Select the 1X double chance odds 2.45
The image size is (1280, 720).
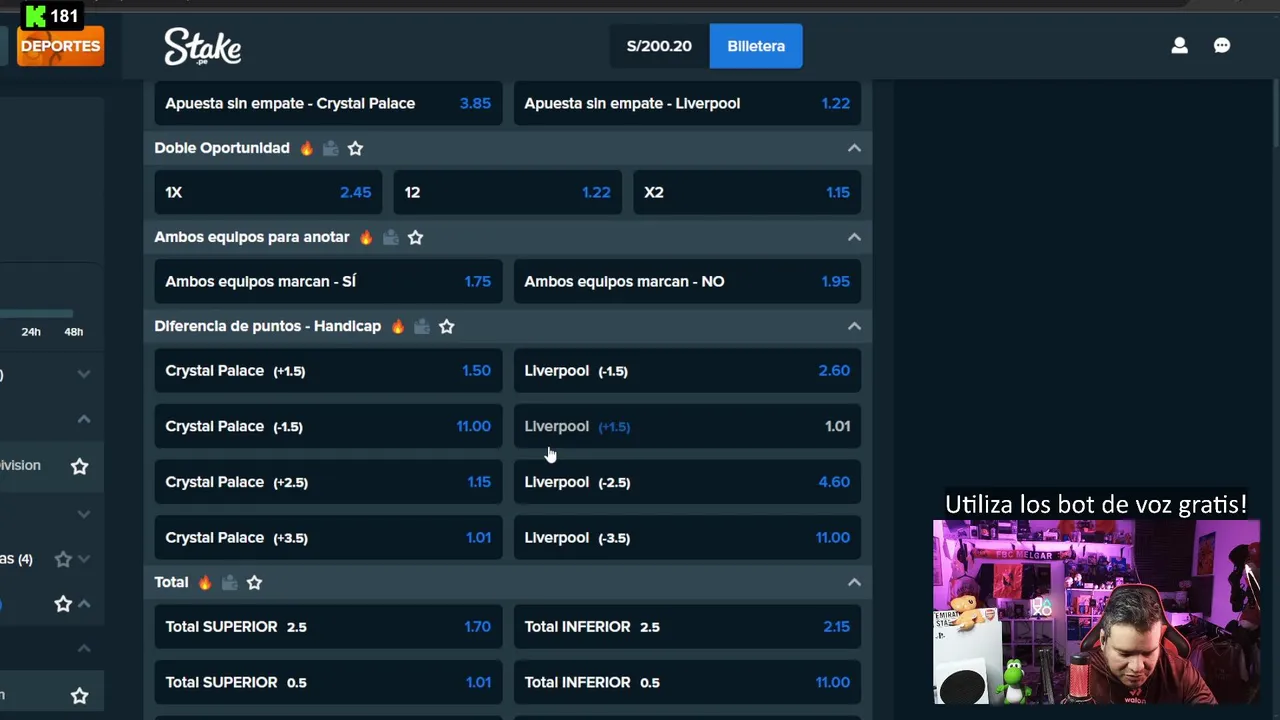pos(268,192)
